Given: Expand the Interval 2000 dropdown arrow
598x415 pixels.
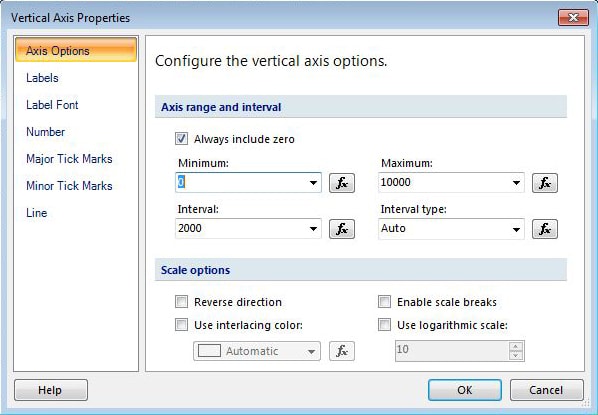Looking at the screenshot, I should pos(313,229).
